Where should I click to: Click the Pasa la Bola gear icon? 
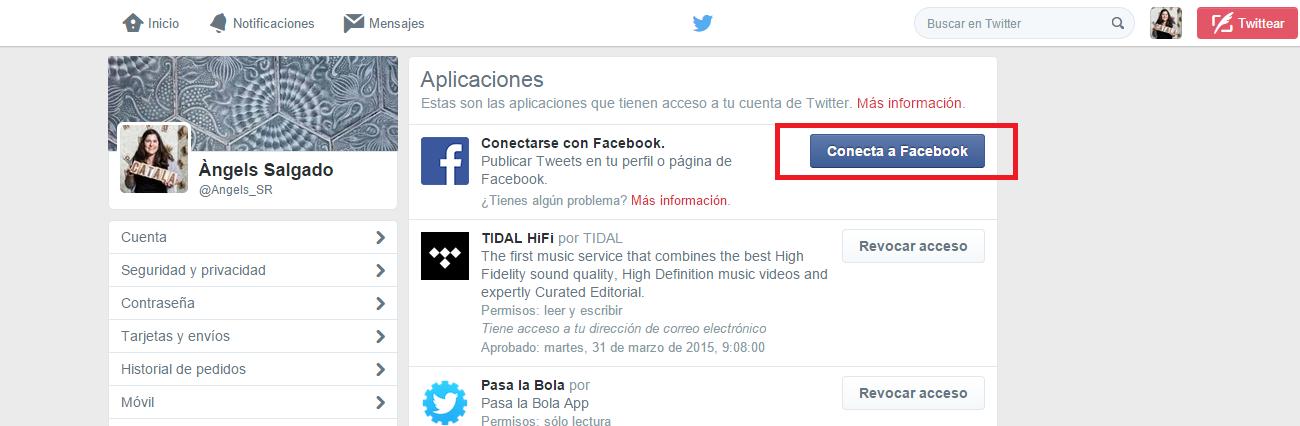click(445, 402)
